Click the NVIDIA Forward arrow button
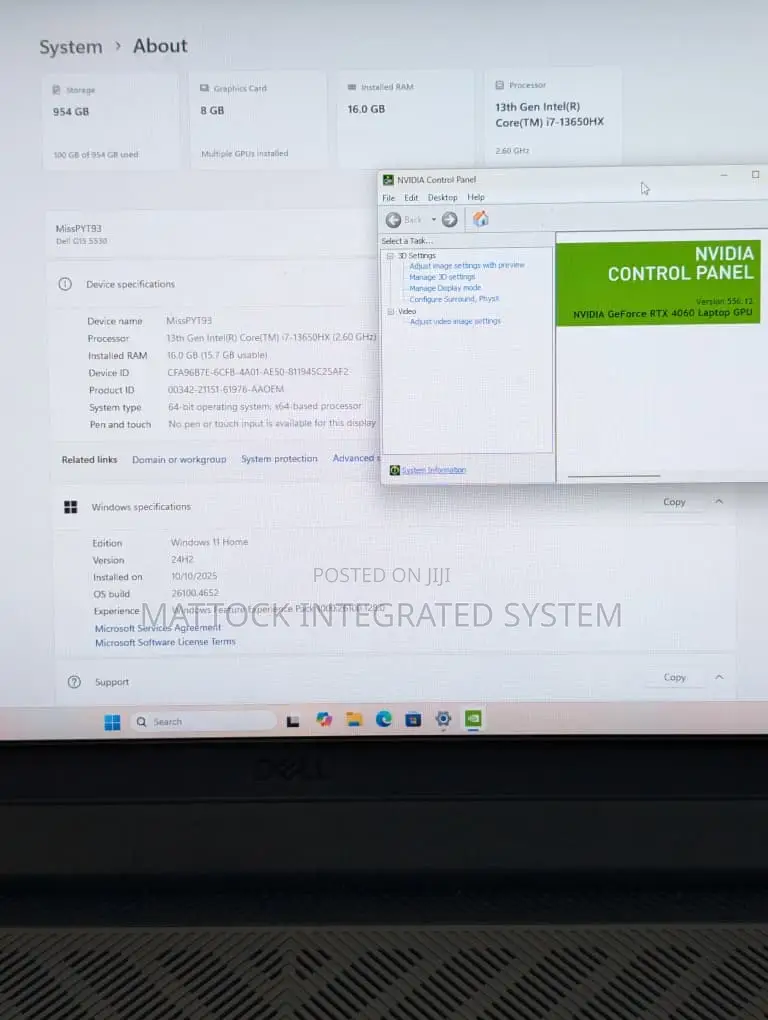The image size is (768, 1020). pos(449,220)
